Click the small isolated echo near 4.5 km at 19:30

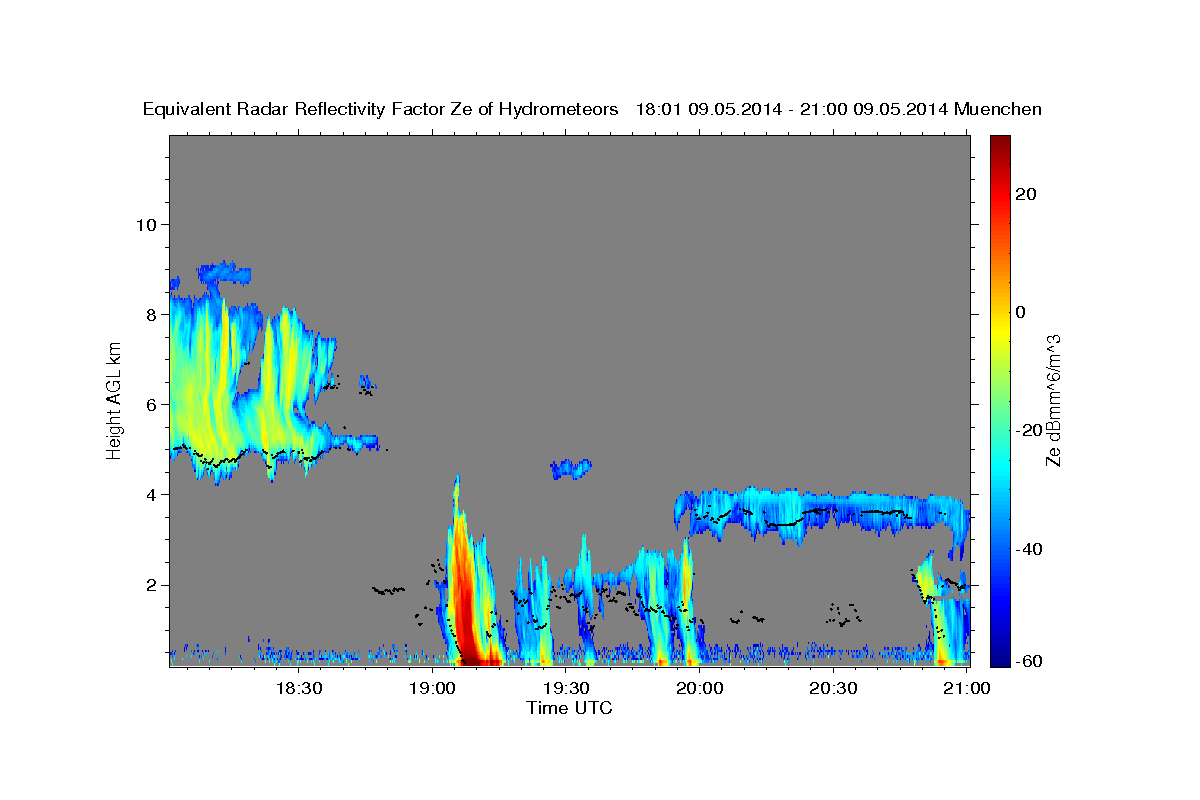571,467
